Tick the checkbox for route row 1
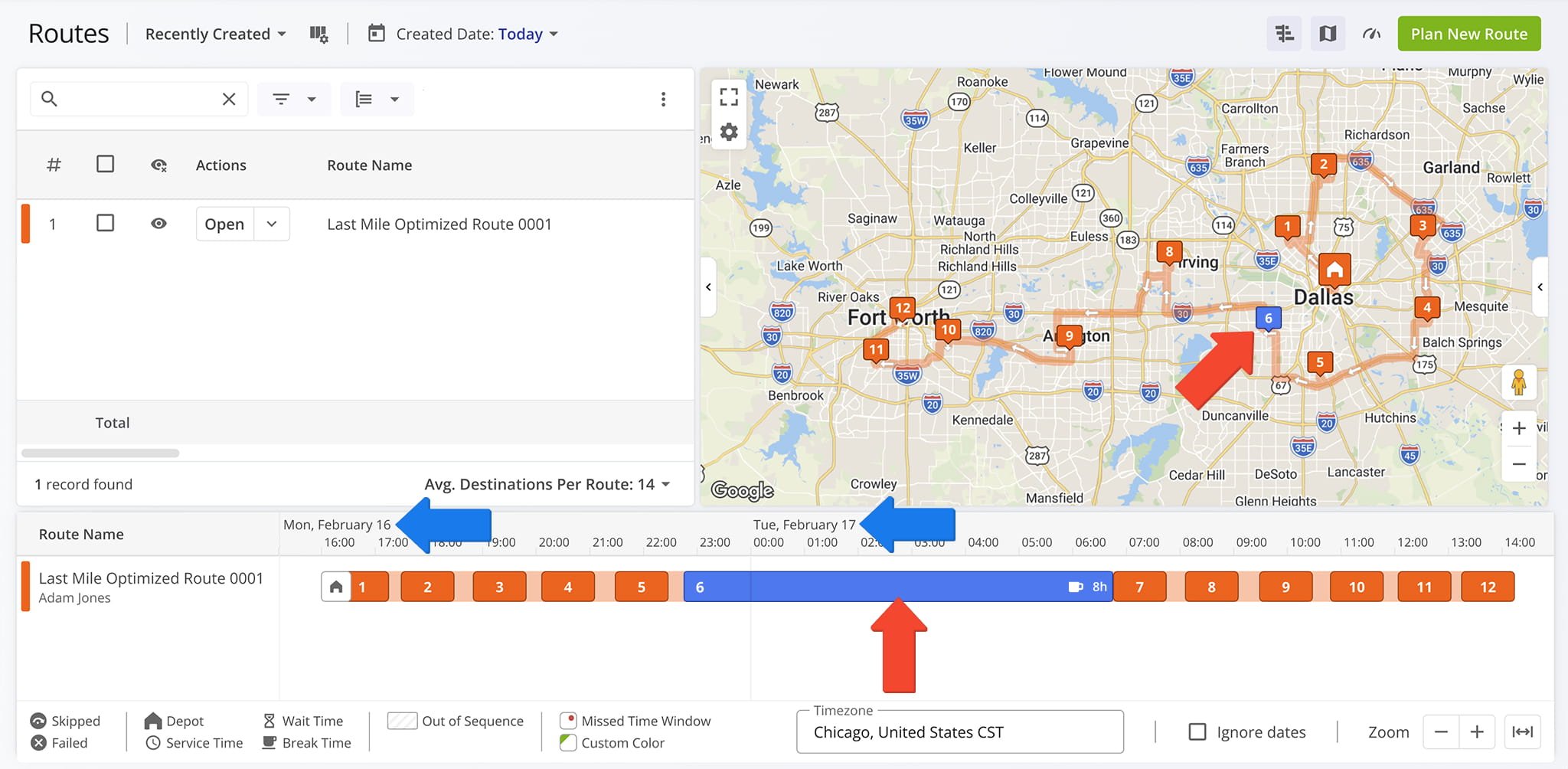1568x769 pixels. (106, 224)
